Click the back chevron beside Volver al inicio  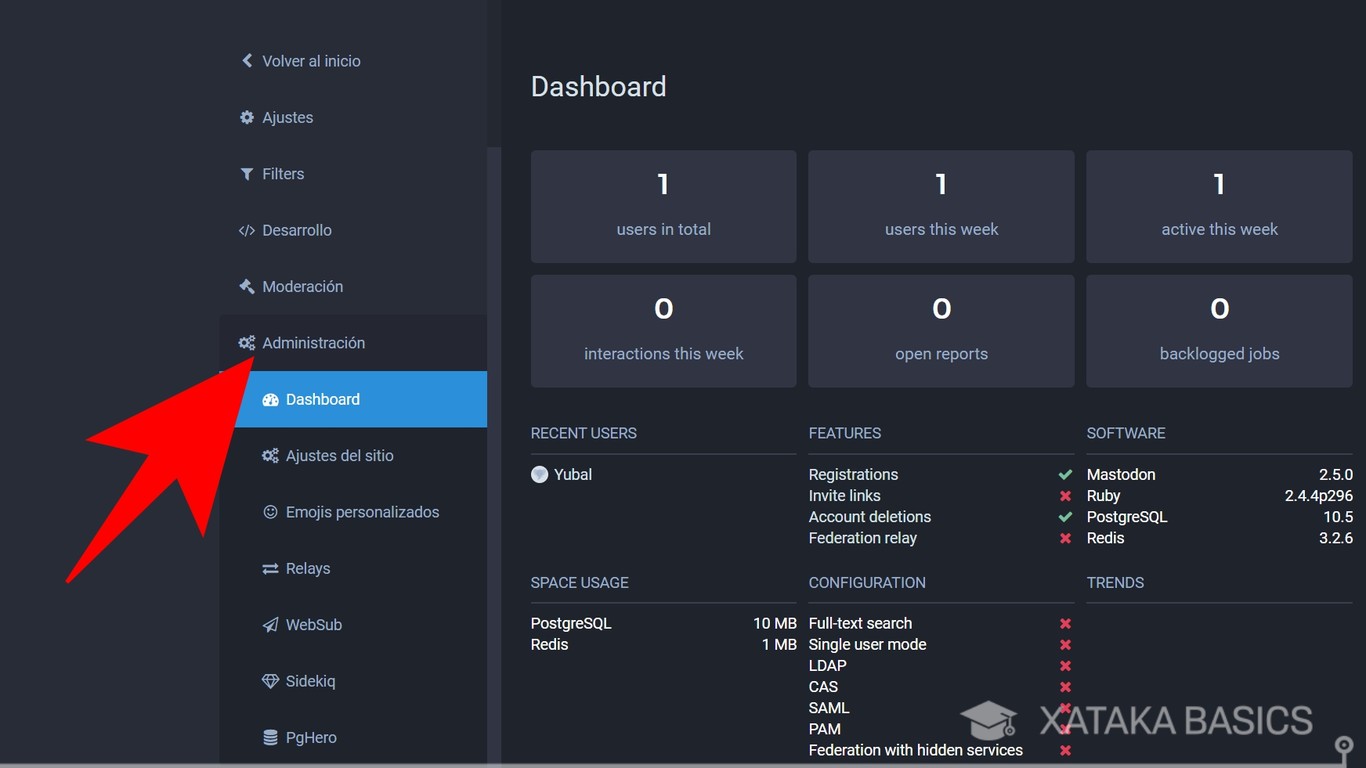click(x=246, y=60)
